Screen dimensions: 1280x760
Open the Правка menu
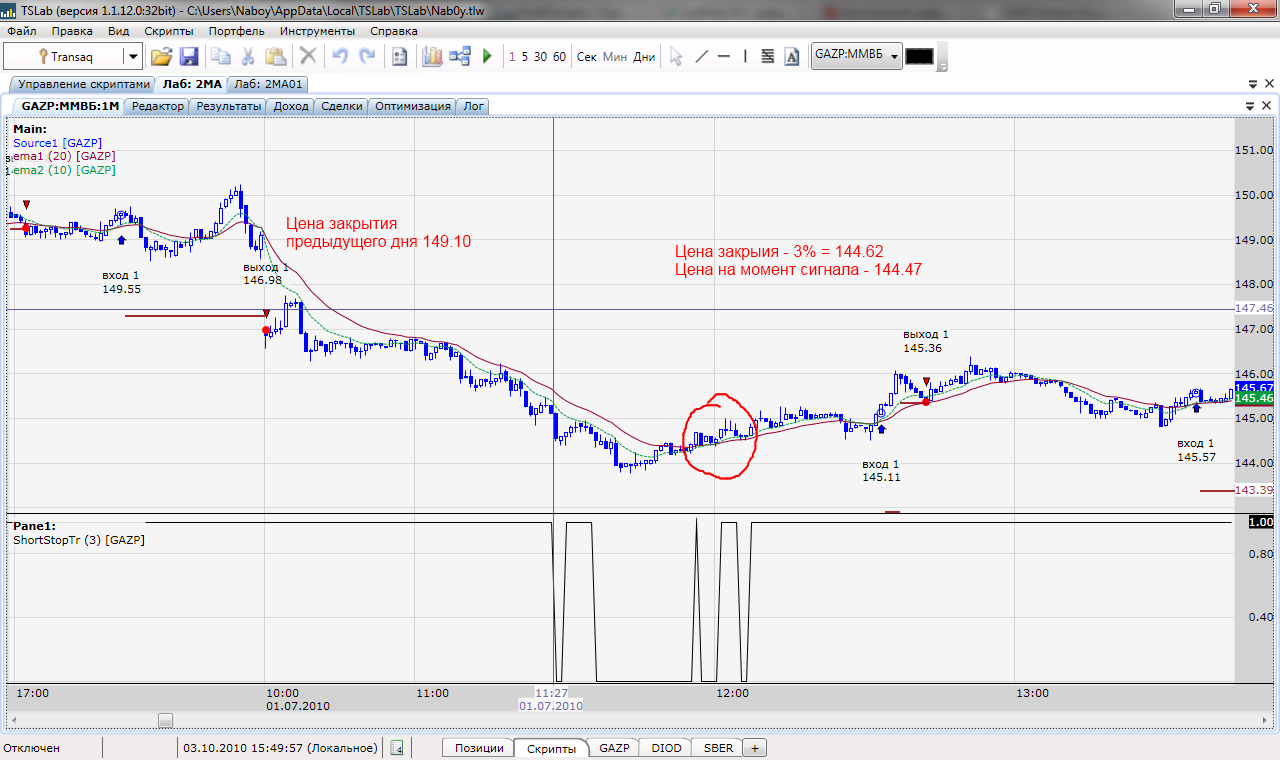coord(72,31)
